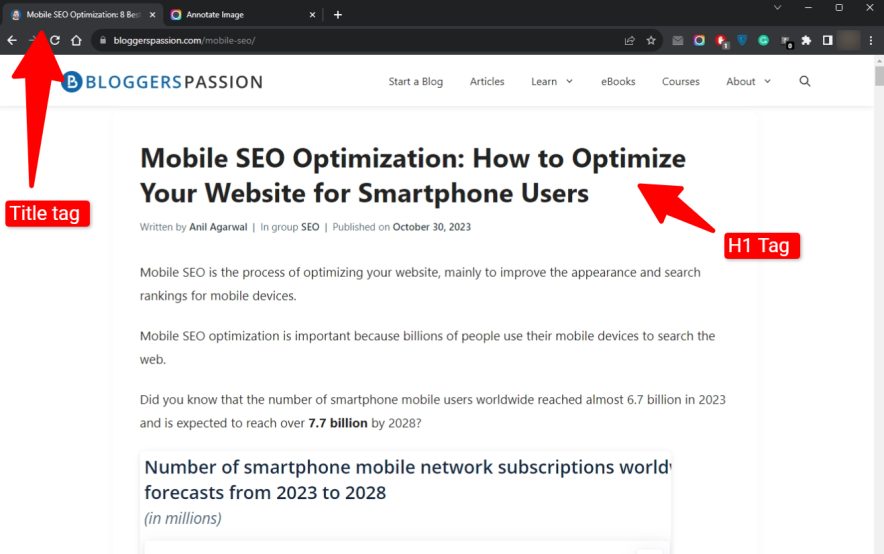Click the share page icon in address bar

click(629, 41)
